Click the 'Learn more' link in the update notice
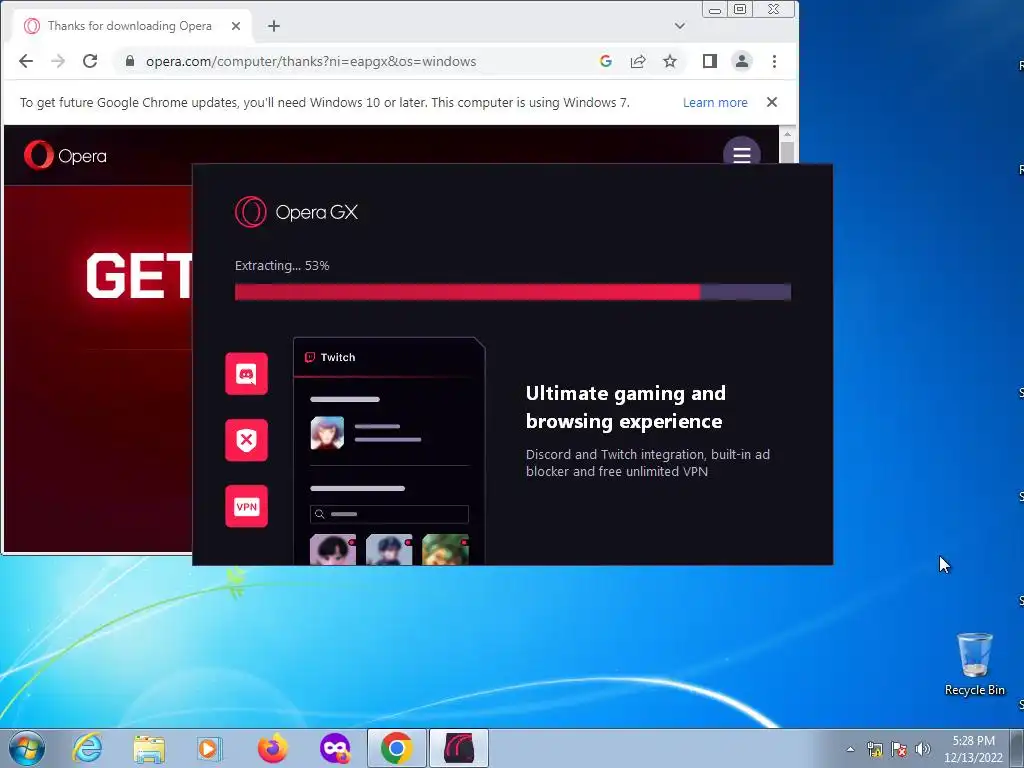The width and height of the screenshot is (1024, 768). point(715,103)
